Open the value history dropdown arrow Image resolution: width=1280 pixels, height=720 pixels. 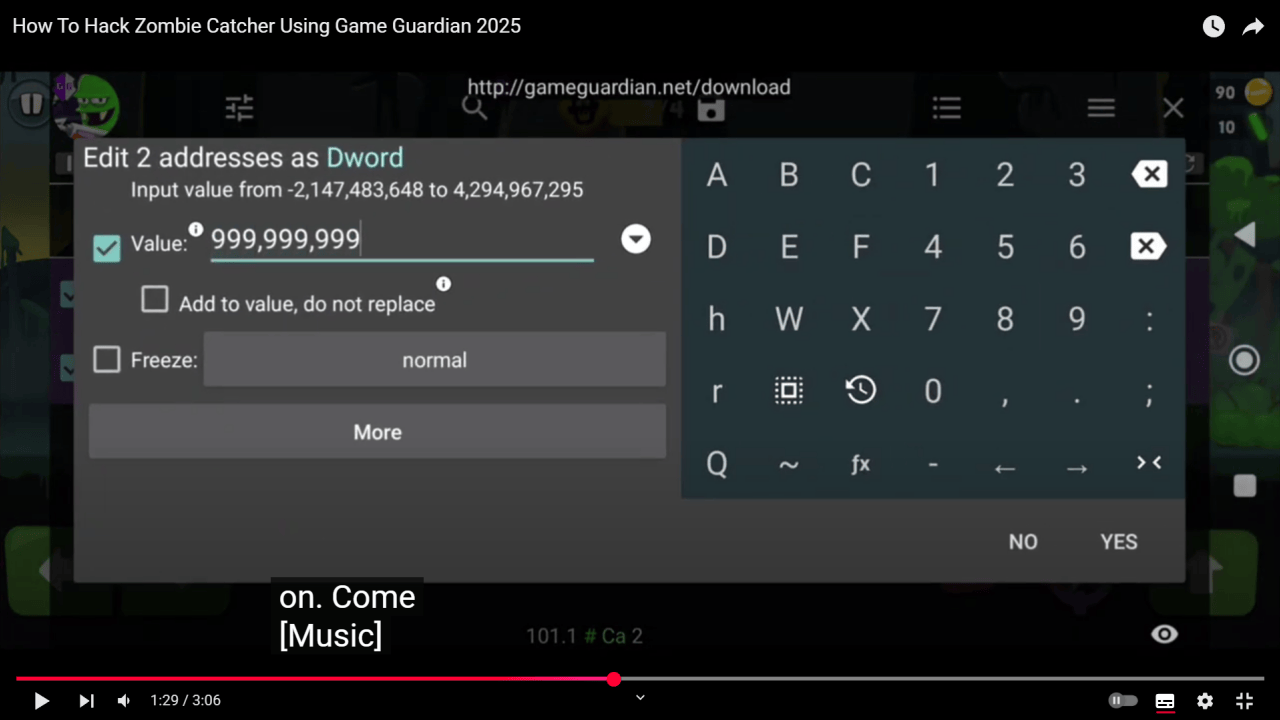pos(636,239)
